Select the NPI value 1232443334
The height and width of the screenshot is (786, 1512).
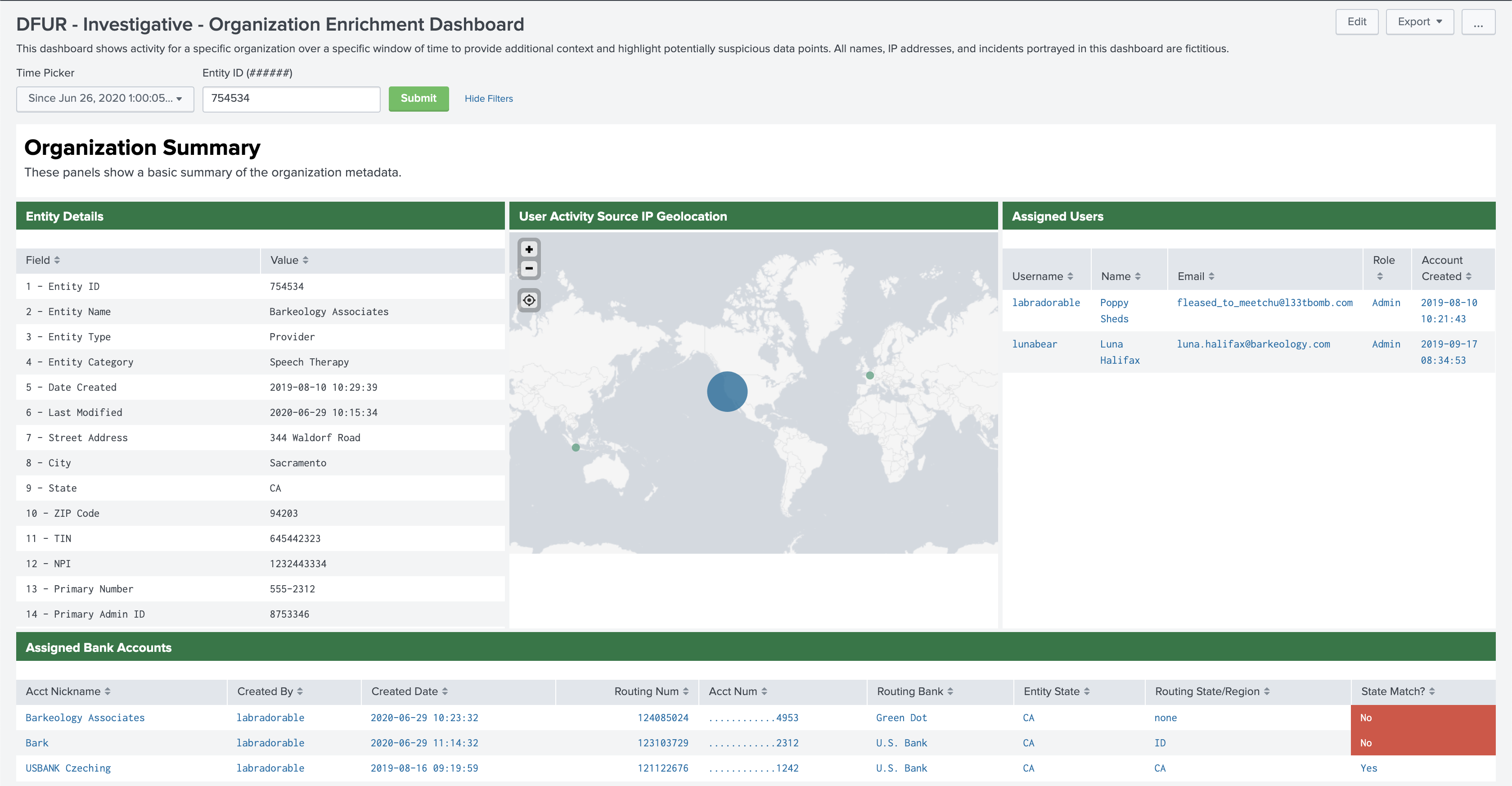[297, 564]
